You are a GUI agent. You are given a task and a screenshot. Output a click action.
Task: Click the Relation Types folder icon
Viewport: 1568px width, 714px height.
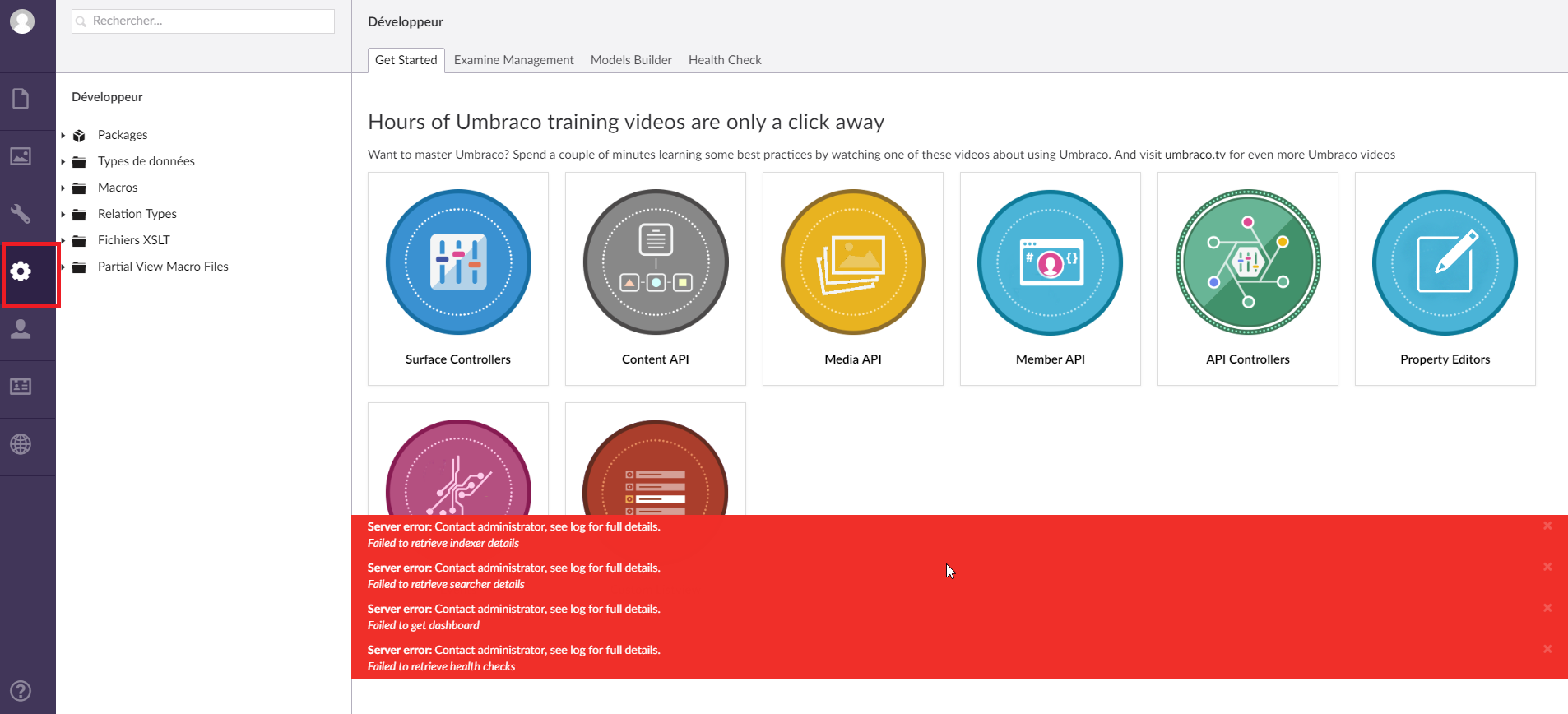(x=79, y=214)
